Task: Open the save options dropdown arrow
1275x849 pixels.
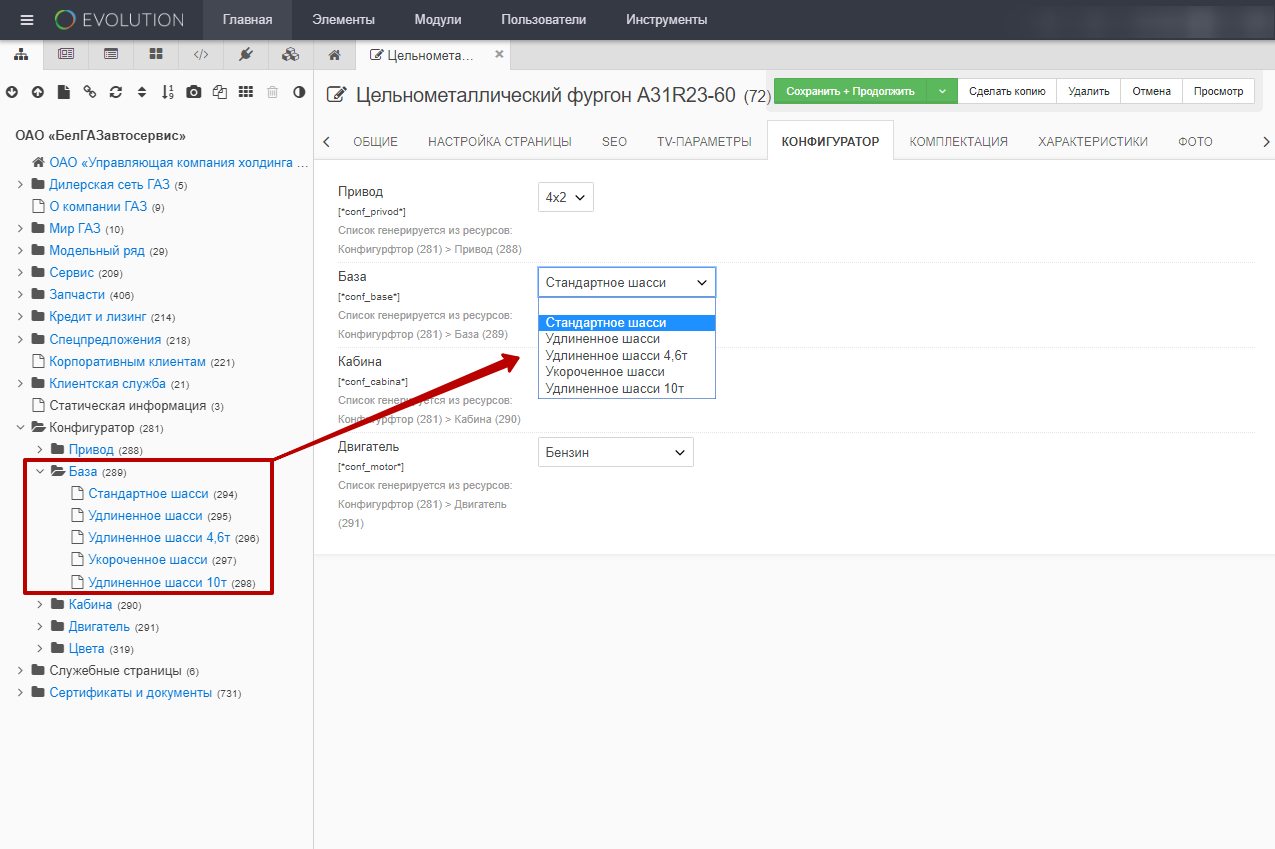Action: (942, 91)
